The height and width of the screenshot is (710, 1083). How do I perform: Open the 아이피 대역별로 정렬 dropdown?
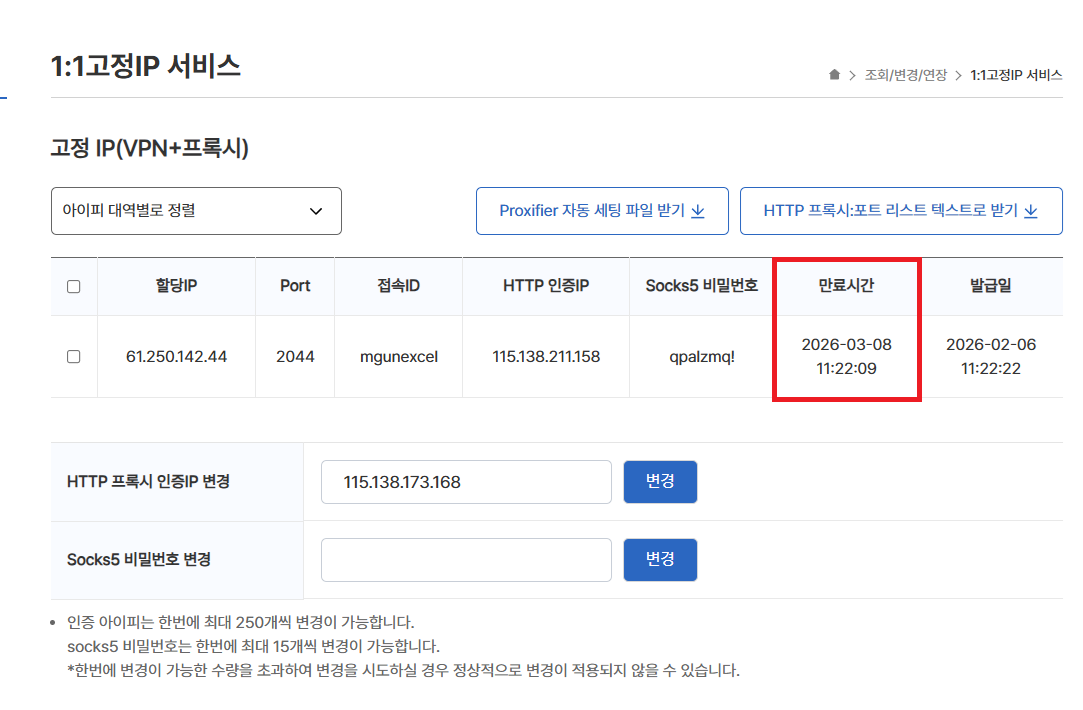pos(196,211)
